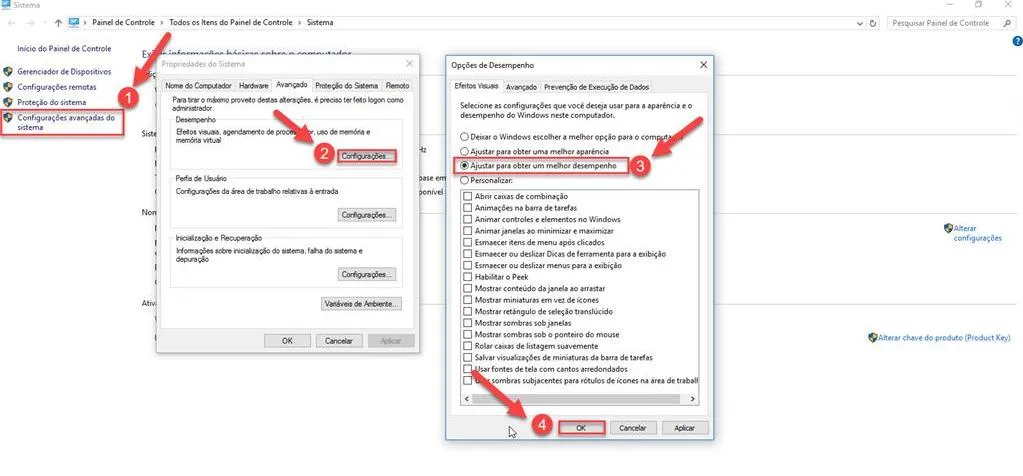Click Aplicar in Opções de Desempenho

click(x=684, y=428)
